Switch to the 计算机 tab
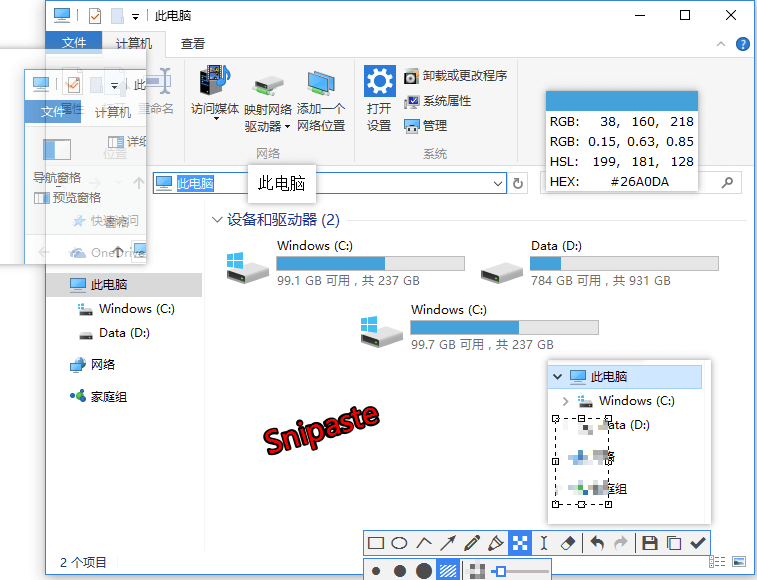The height and width of the screenshot is (580, 757). pos(134,43)
